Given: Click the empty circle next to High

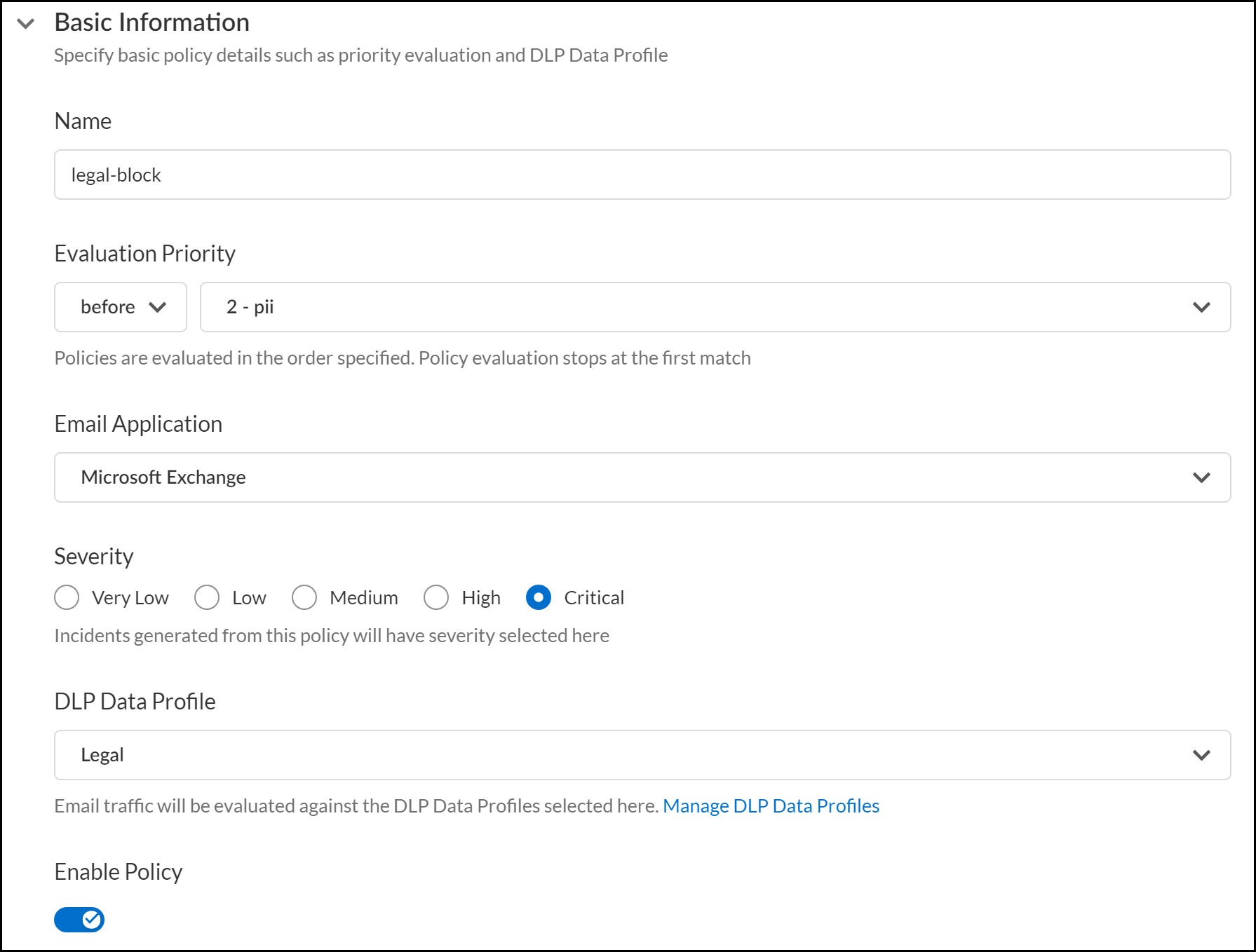Looking at the screenshot, I should pyautogui.click(x=436, y=597).
